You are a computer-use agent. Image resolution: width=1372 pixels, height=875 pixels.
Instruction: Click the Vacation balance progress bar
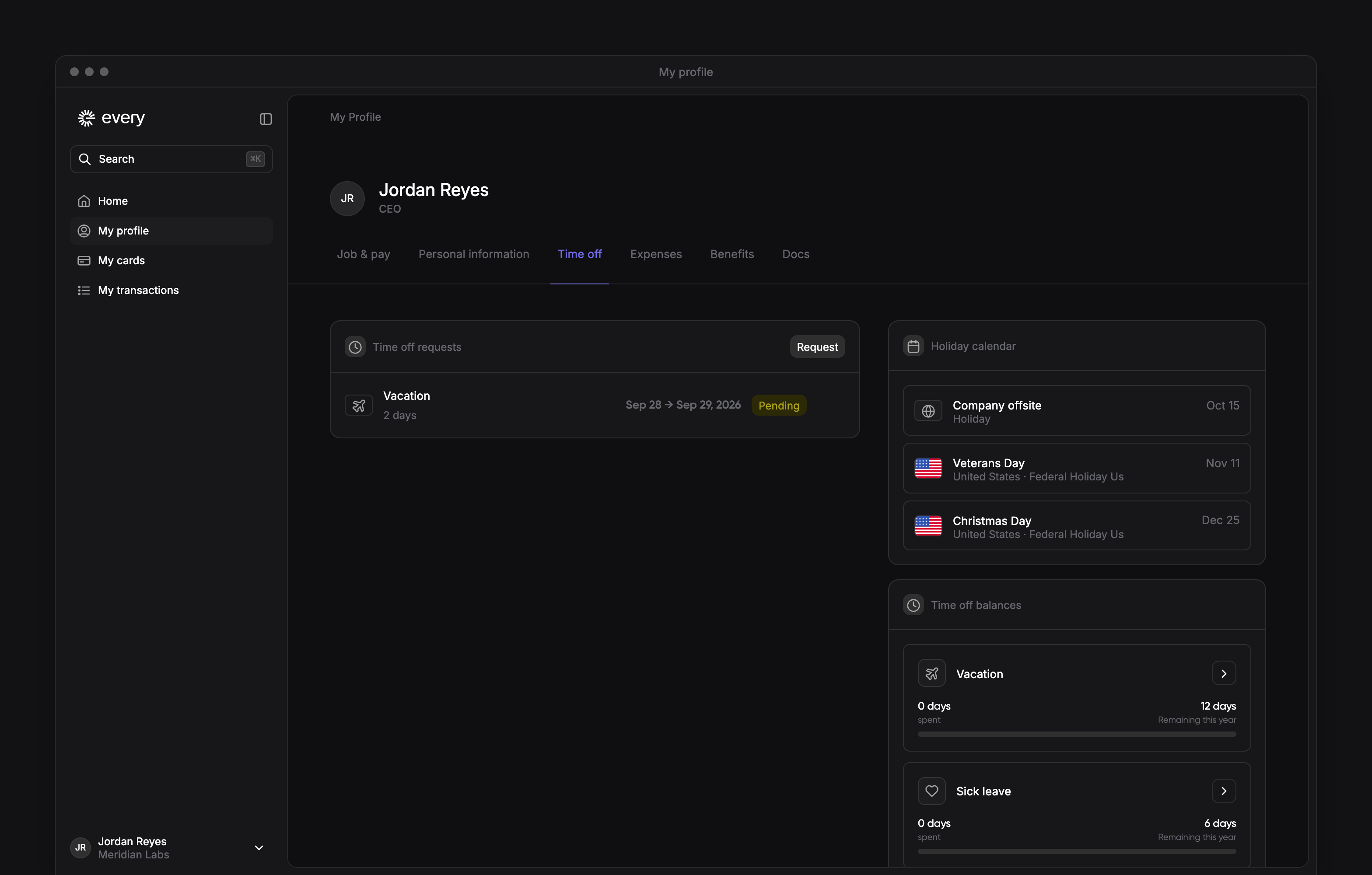[x=1077, y=734]
